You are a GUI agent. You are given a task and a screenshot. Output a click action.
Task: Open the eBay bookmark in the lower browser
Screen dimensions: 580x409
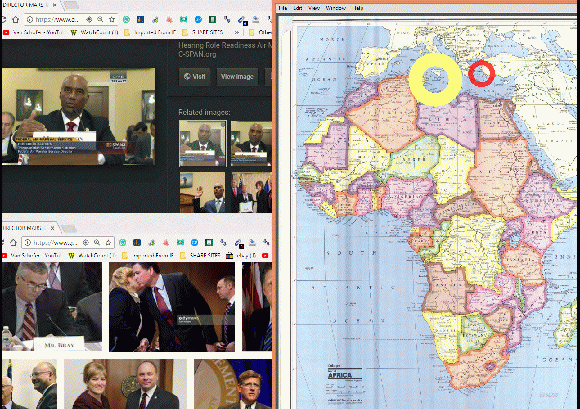(242, 256)
